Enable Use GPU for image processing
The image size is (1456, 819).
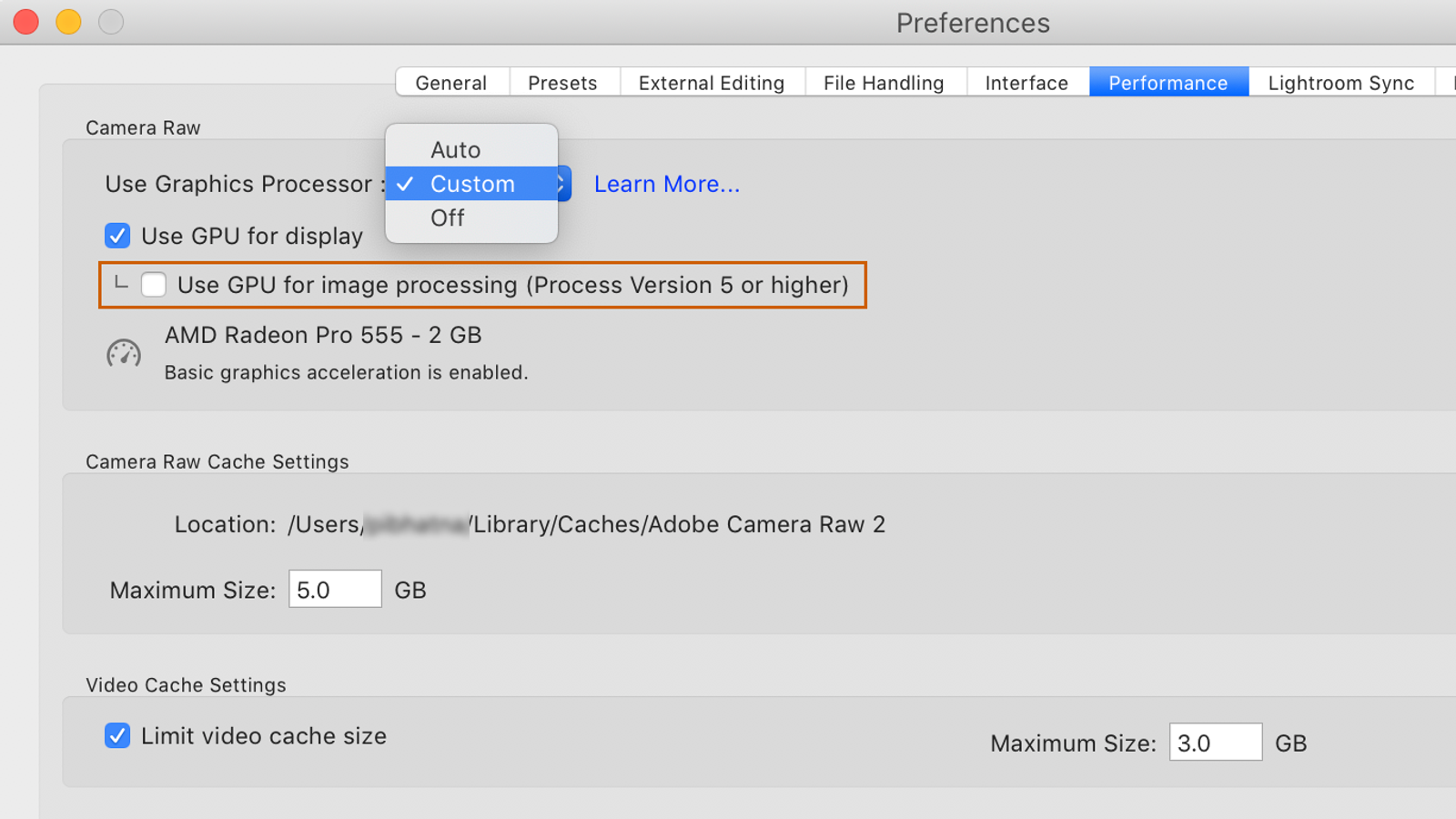pos(154,285)
